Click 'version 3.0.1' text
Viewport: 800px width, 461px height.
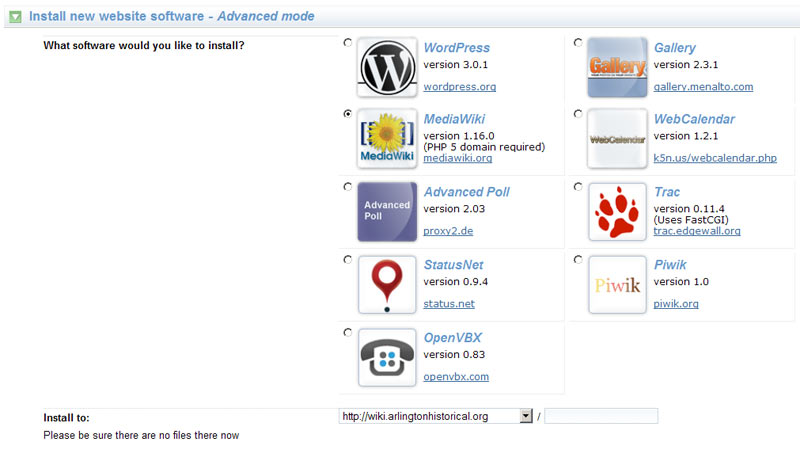pos(456,65)
